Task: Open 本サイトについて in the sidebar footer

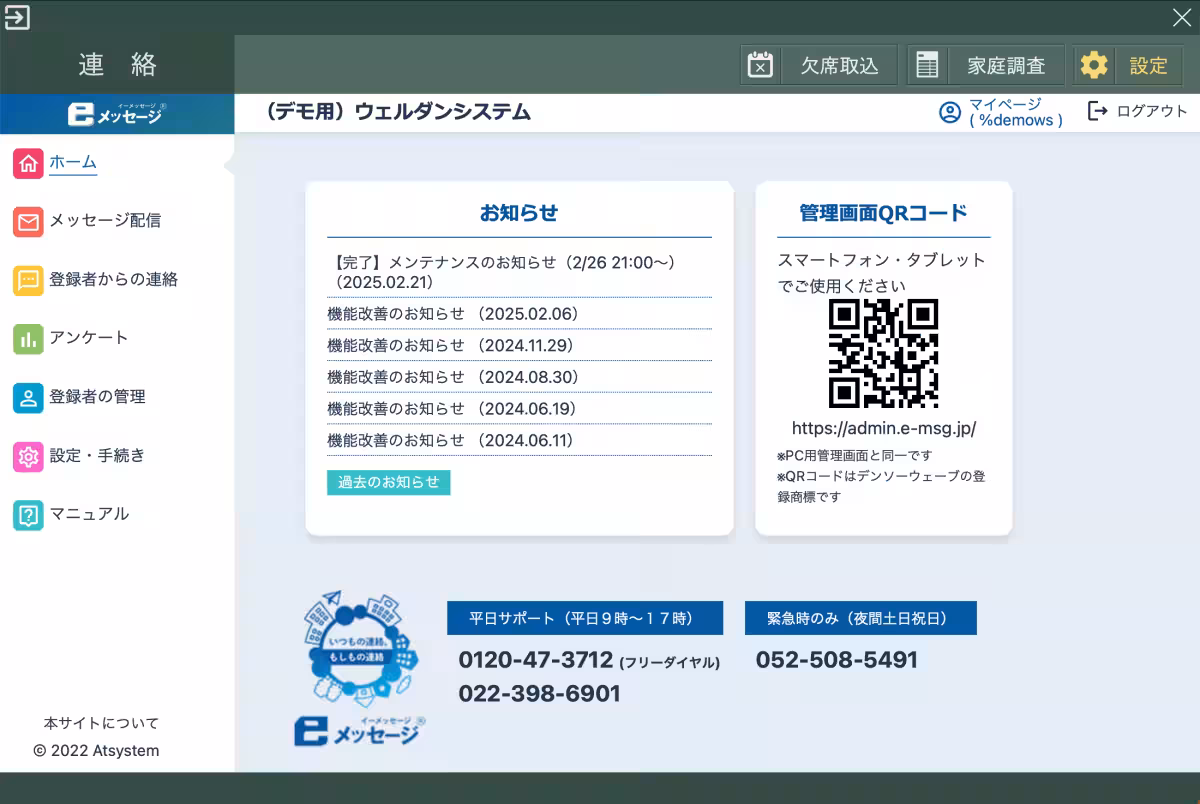Action: (x=101, y=723)
